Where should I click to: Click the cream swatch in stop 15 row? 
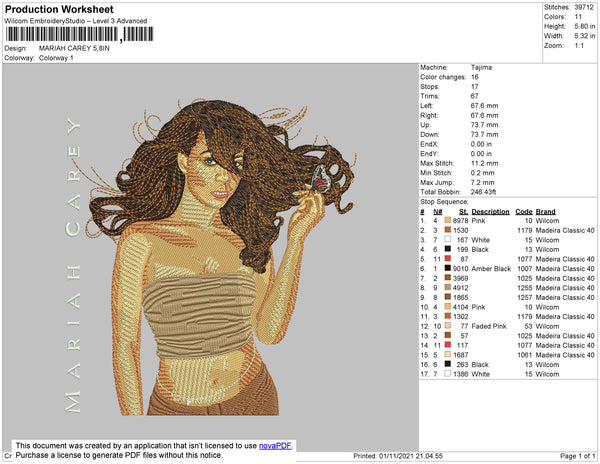(x=448, y=355)
